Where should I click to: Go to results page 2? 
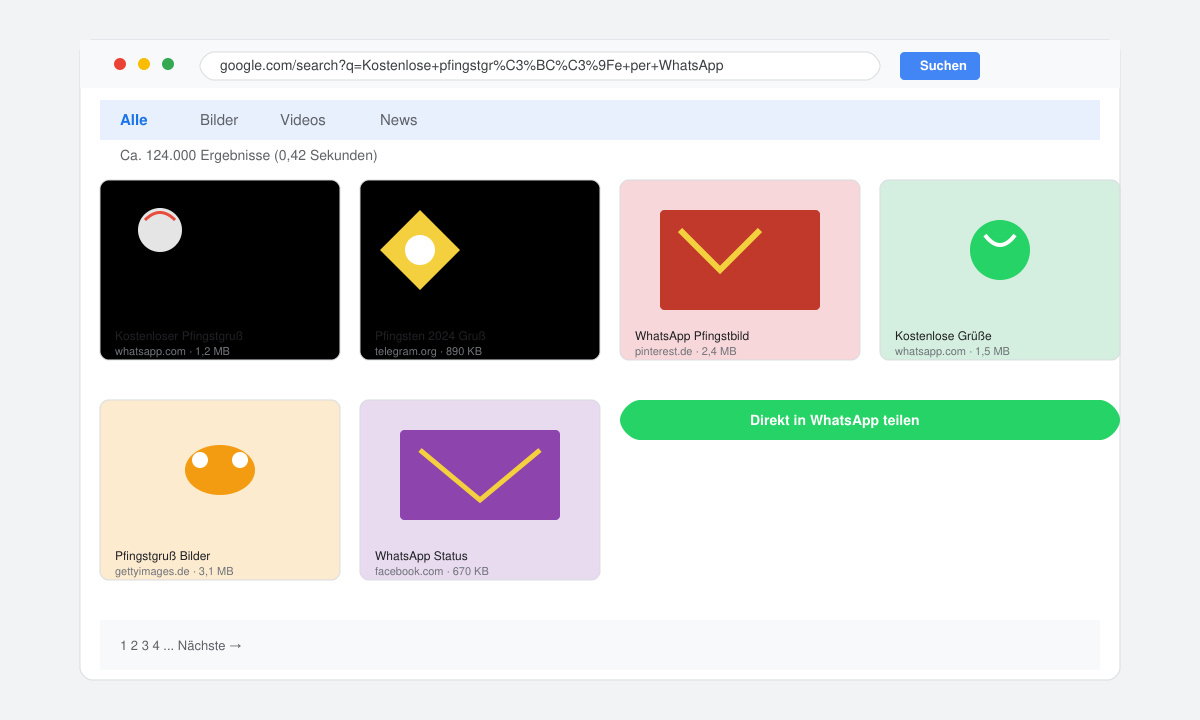[x=134, y=646]
